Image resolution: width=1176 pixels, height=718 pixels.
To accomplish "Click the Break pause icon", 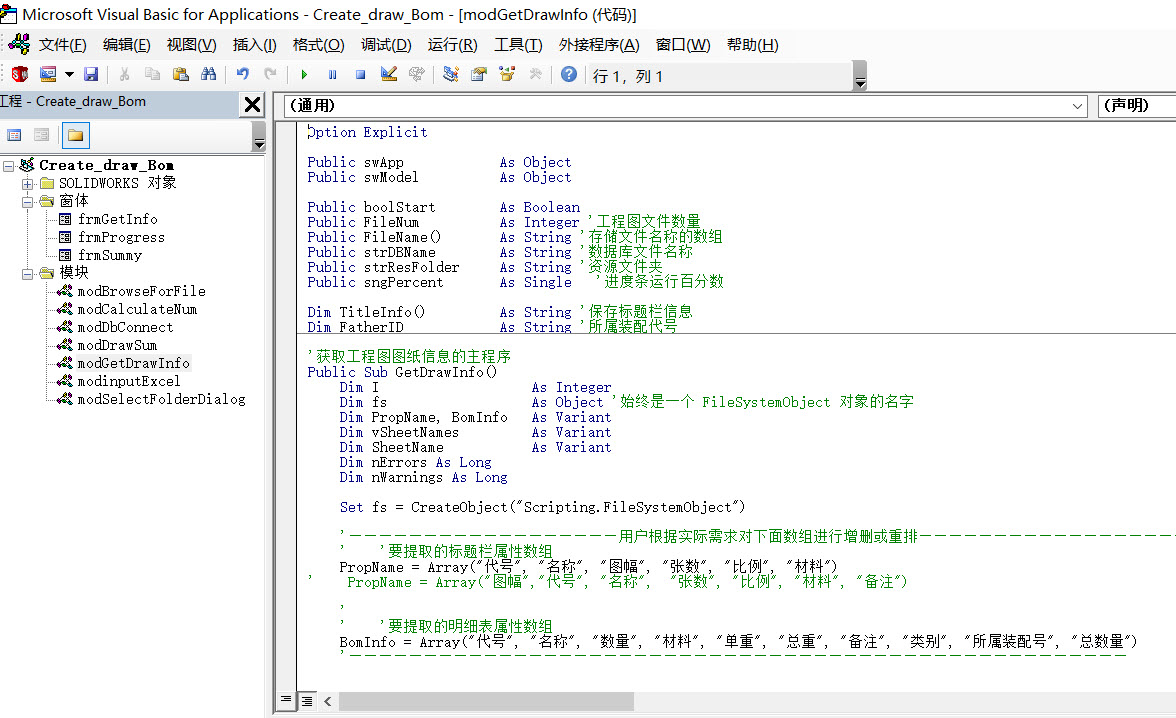I will [x=332, y=74].
